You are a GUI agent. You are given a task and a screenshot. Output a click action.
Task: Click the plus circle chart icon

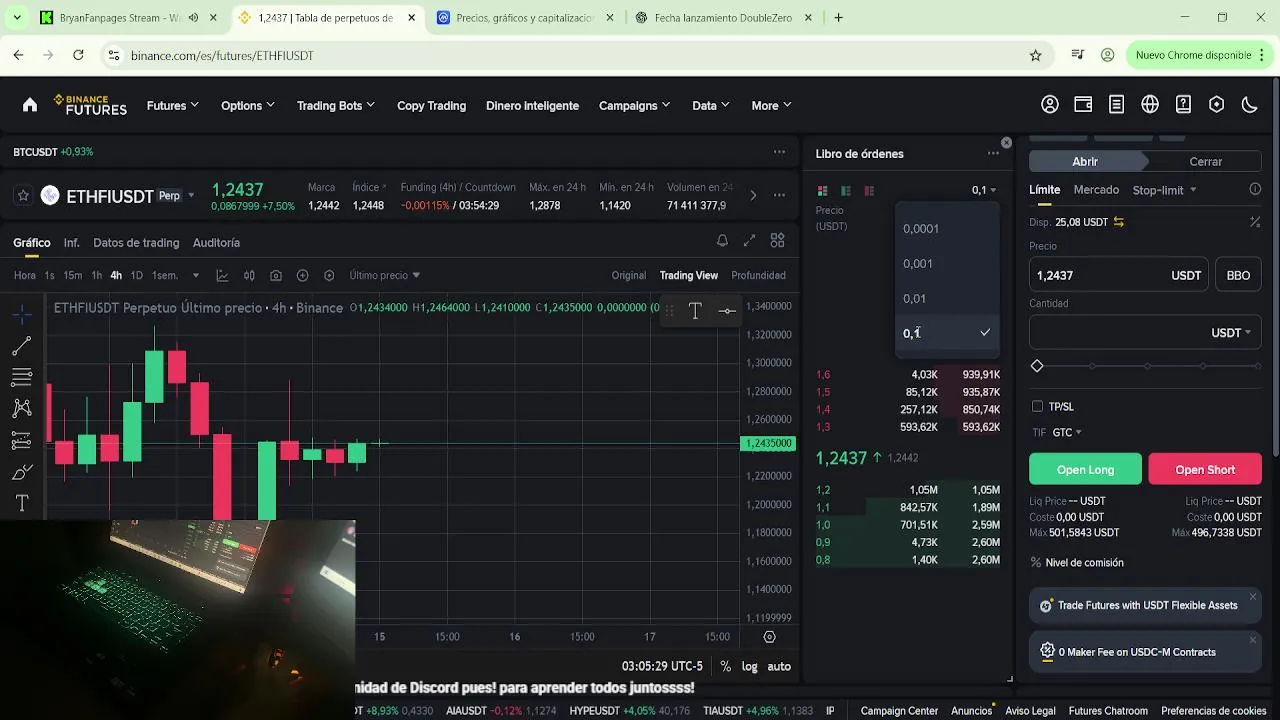pos(302,275)
